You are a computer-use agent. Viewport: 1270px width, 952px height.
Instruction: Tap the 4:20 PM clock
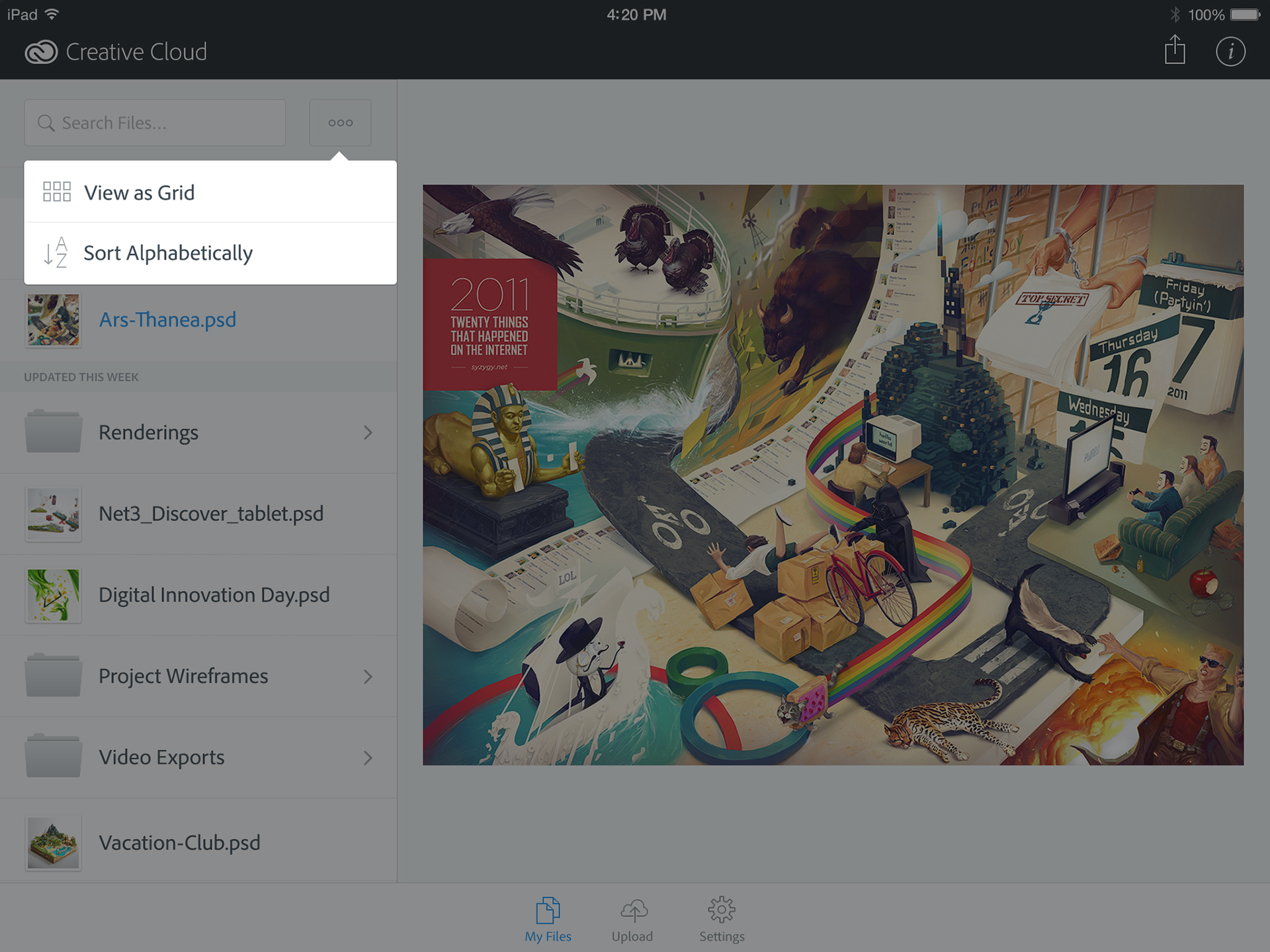pyautogui.click(x=636, y=15)
